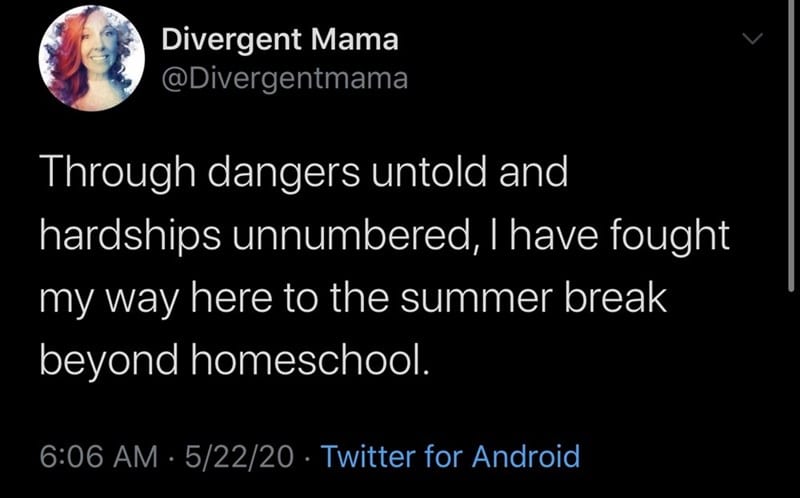Click the vertical scrollbar on right edge
The height and width of the screenshot is (498, 800).
[x=791, y=145]
